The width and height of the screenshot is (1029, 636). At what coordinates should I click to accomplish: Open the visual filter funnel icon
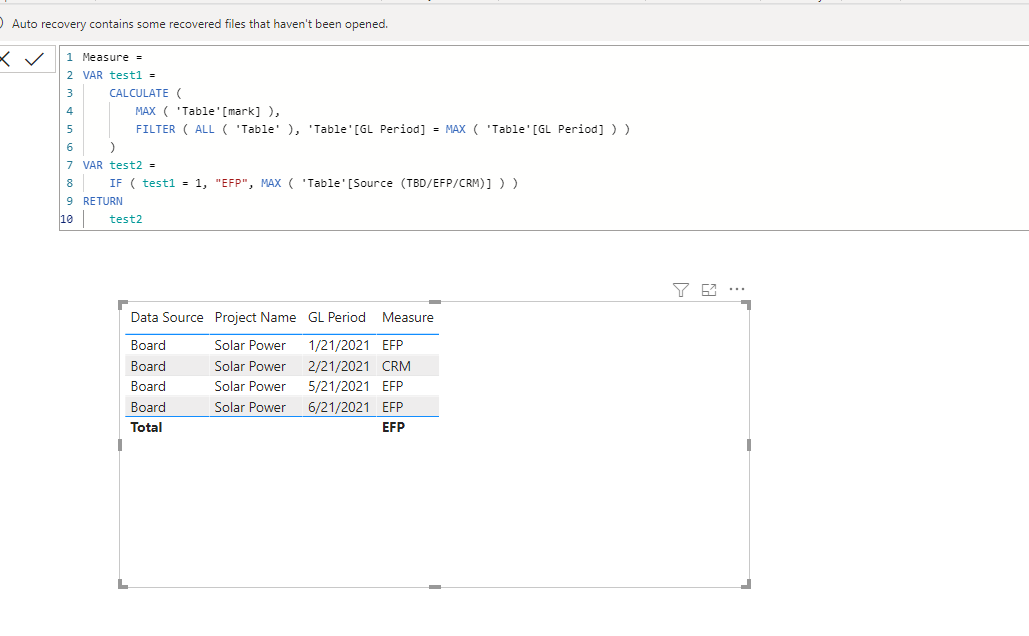pyautogui.click(x=681, y=289)
